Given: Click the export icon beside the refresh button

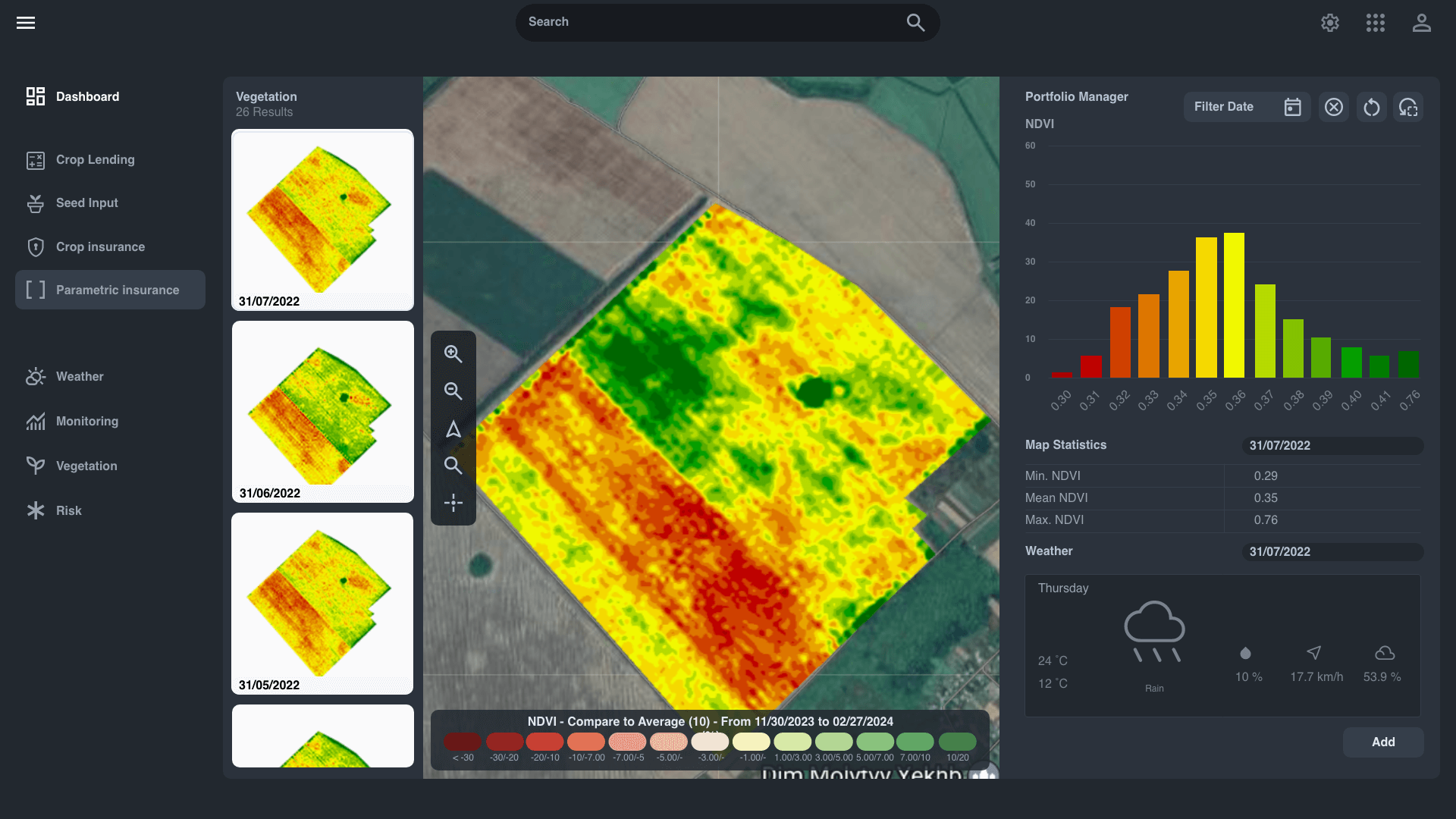Looking at the screenshot, I should click(x=1408, y=107).
